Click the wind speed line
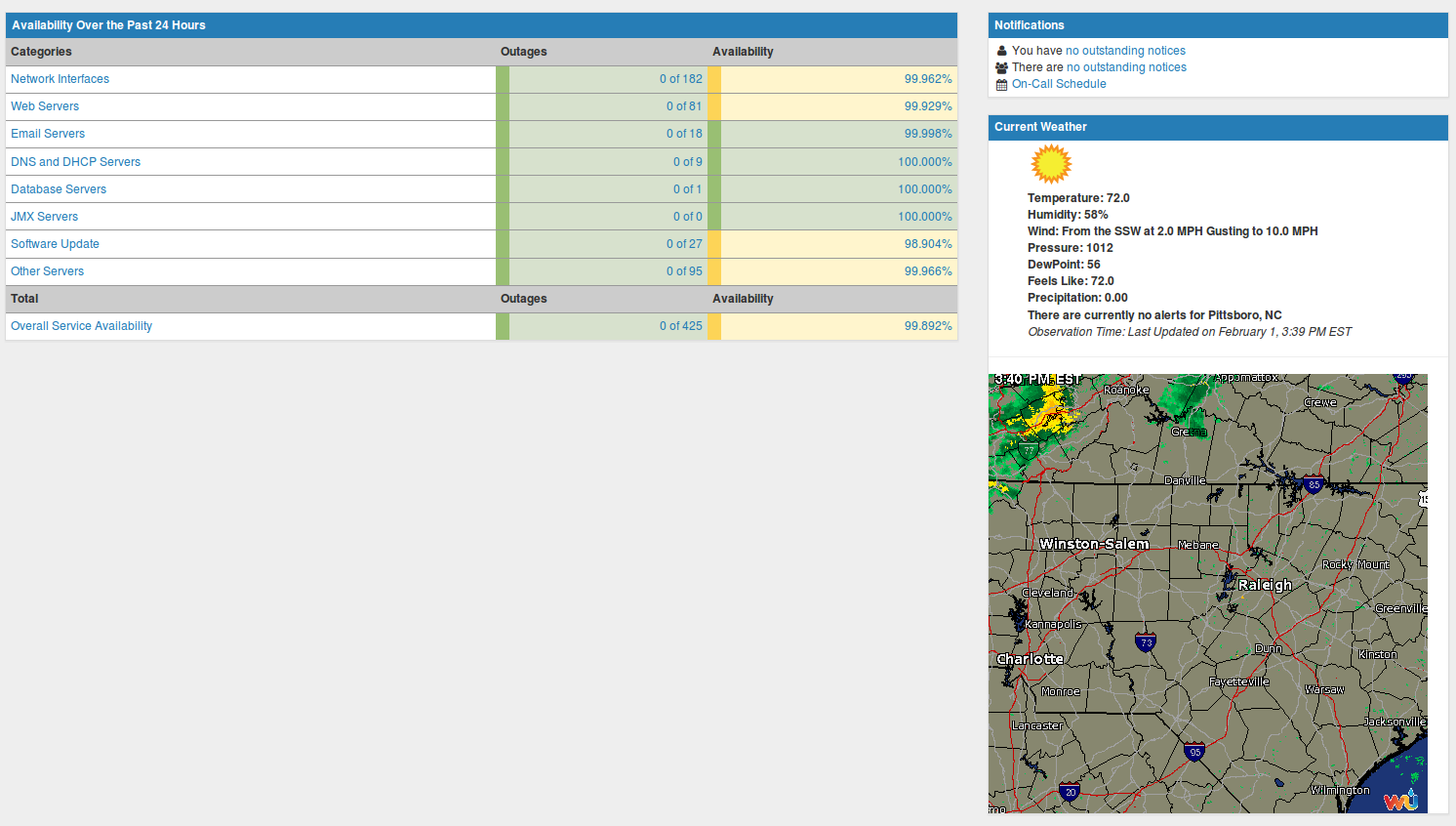The image size is (1456, 826). point(1173,231)
